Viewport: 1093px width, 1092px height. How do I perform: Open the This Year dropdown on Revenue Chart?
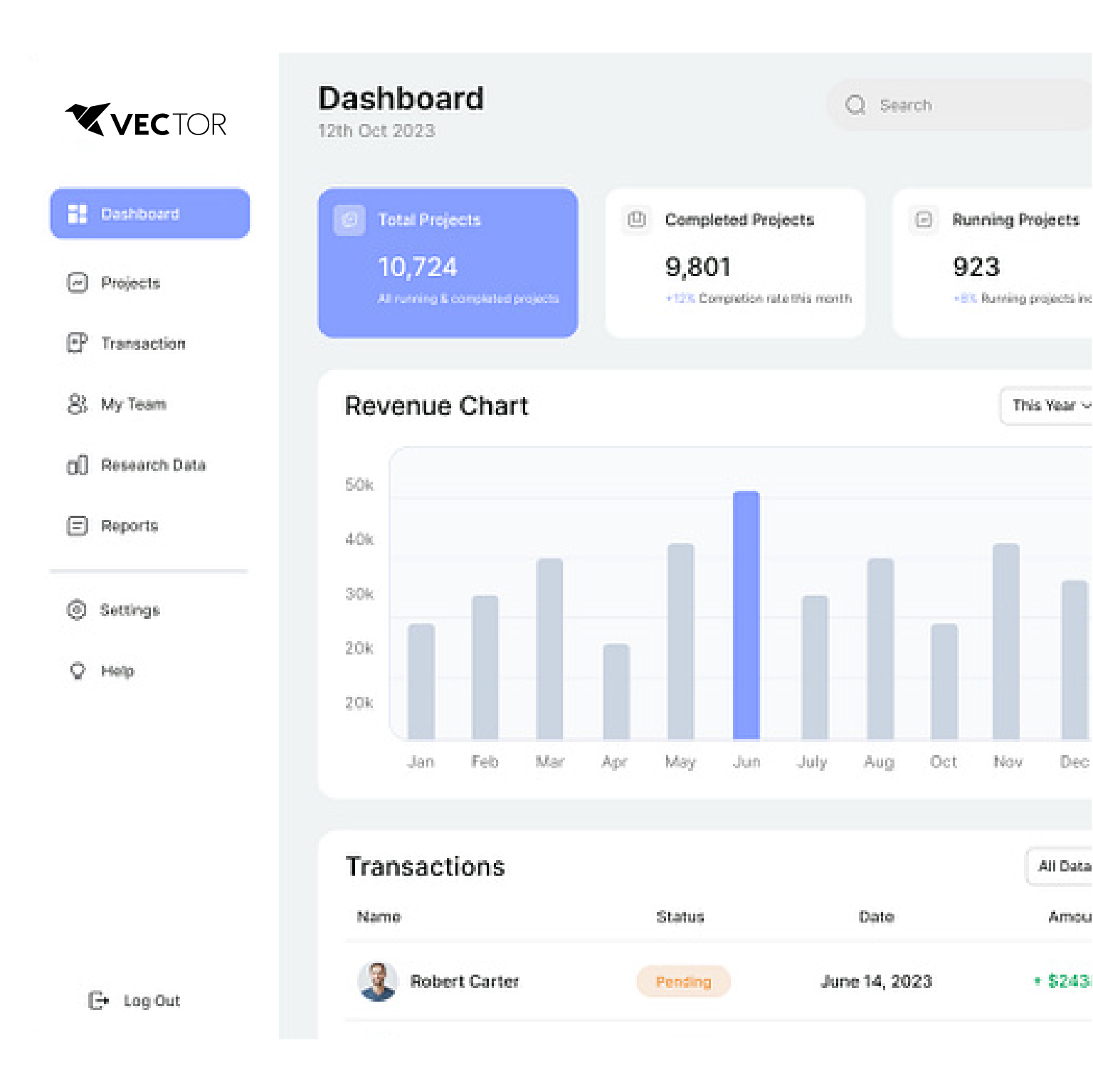[x=1046, y=405]
